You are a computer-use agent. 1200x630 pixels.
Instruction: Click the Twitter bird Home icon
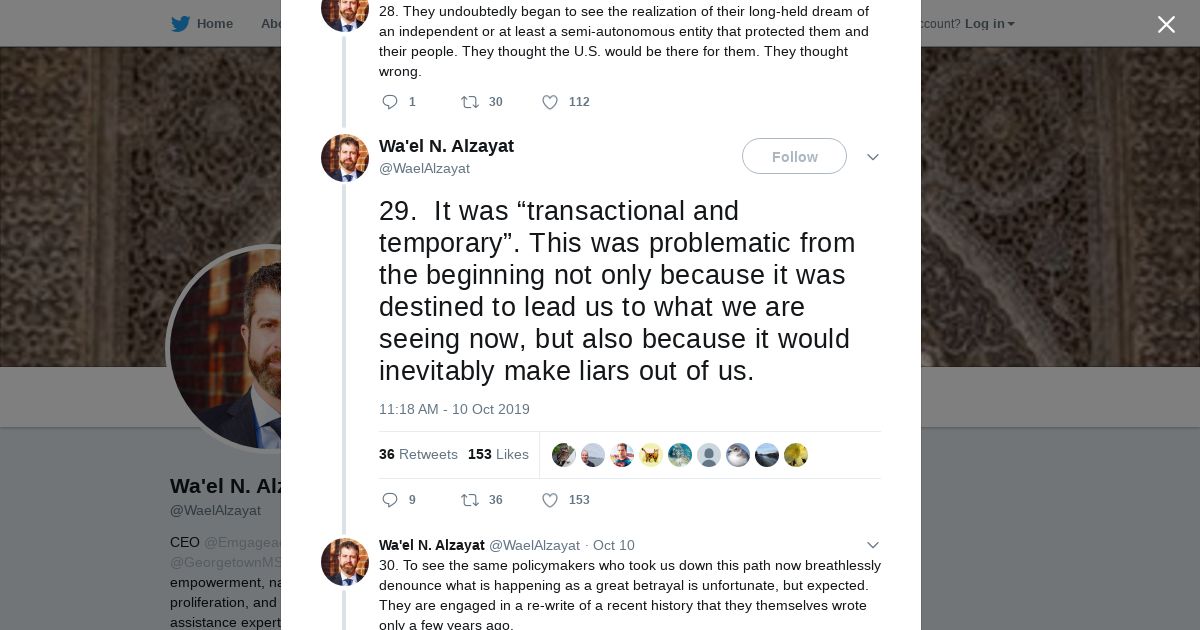(x=181, y=24)
